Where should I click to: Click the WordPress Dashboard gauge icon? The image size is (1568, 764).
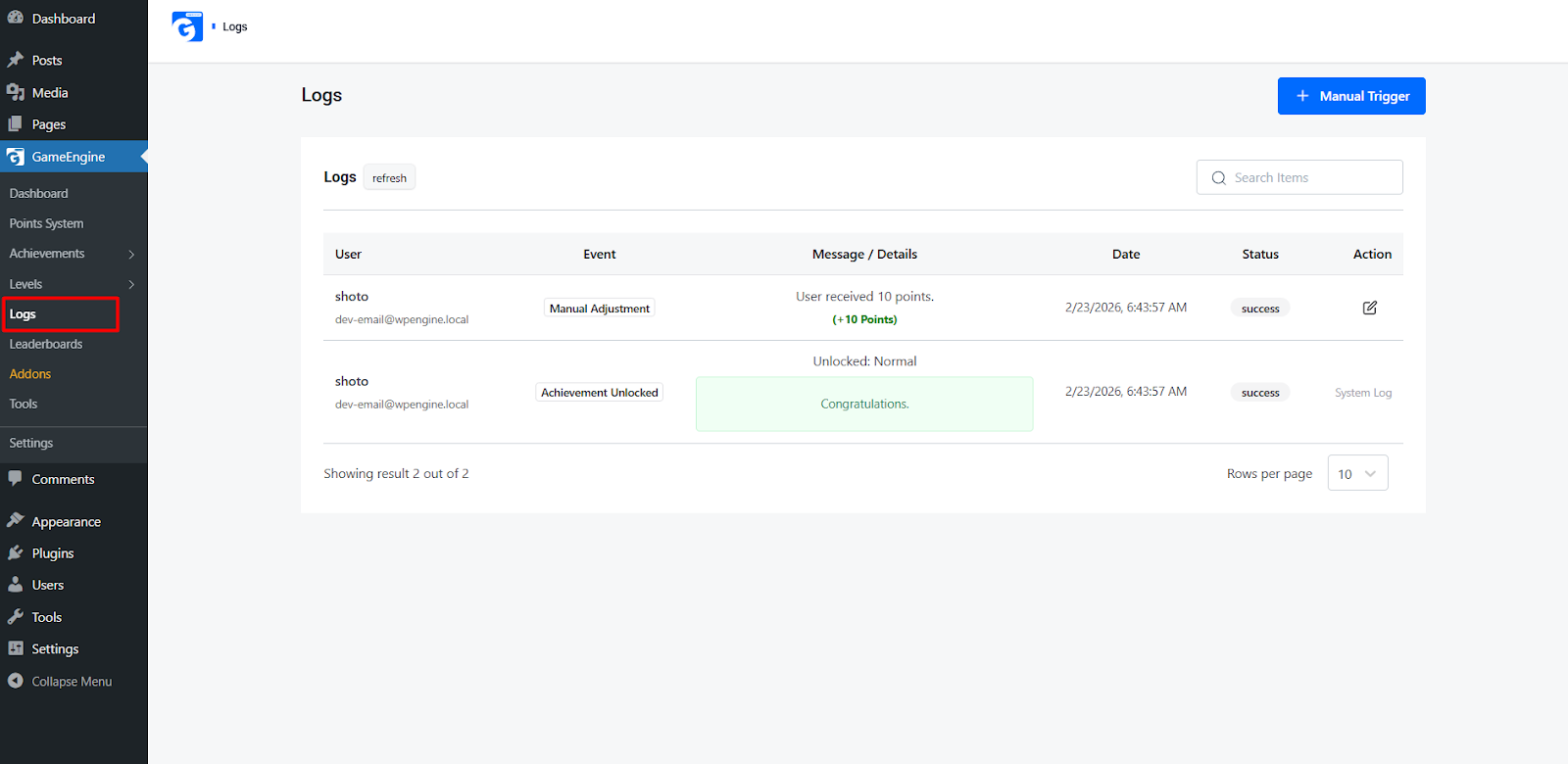(16, 18)
